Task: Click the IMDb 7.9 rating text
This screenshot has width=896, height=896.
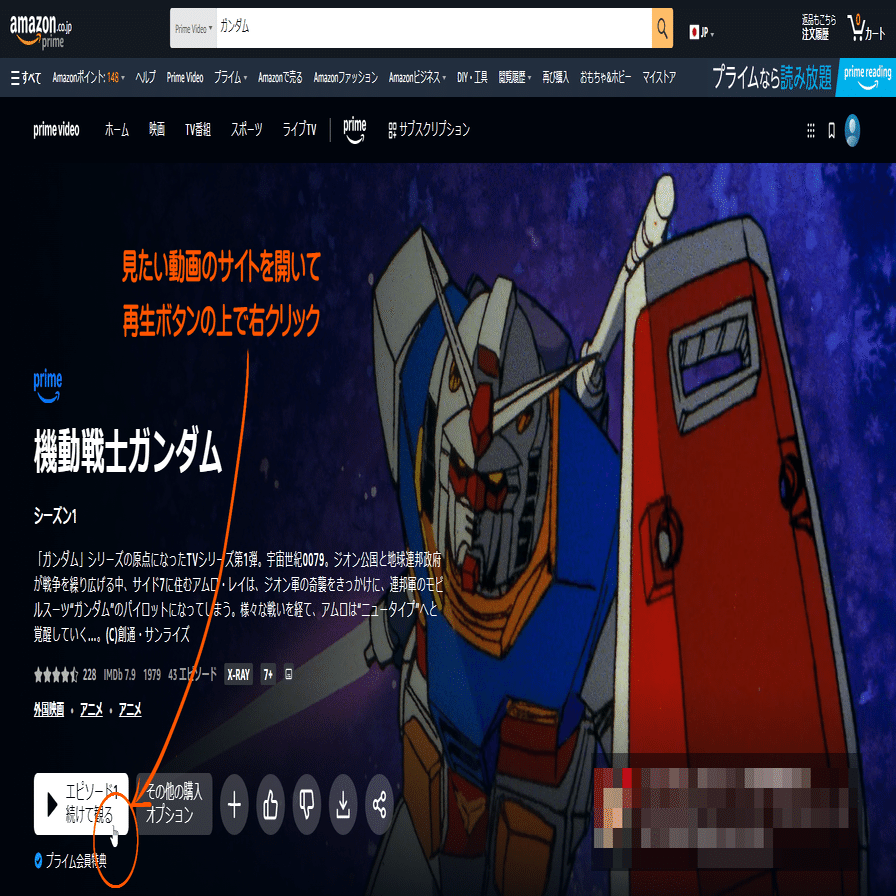Action: [119, 675]
